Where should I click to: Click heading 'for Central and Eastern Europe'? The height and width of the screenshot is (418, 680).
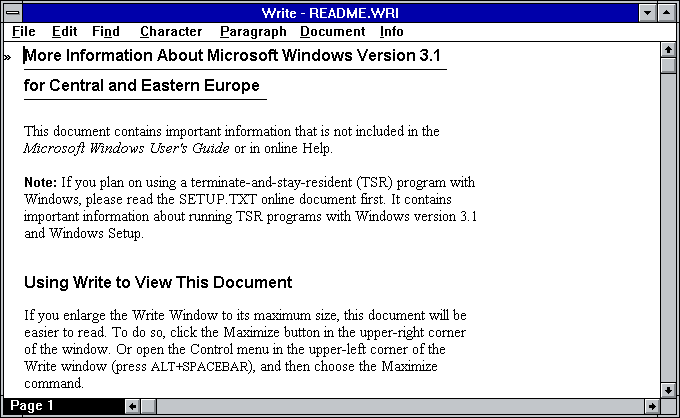click(141, 85)
